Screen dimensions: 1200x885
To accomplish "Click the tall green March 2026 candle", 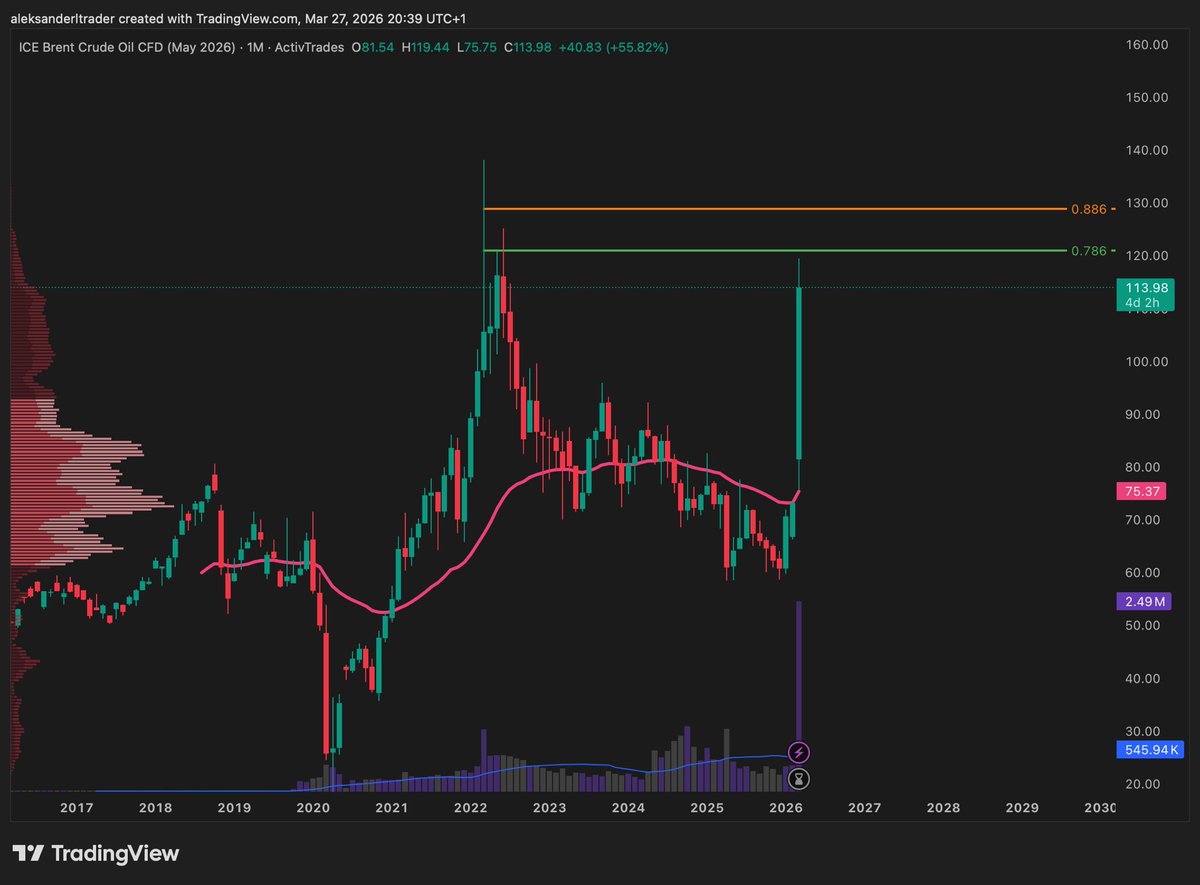I will pyautogui.click(x=799, y=373).
